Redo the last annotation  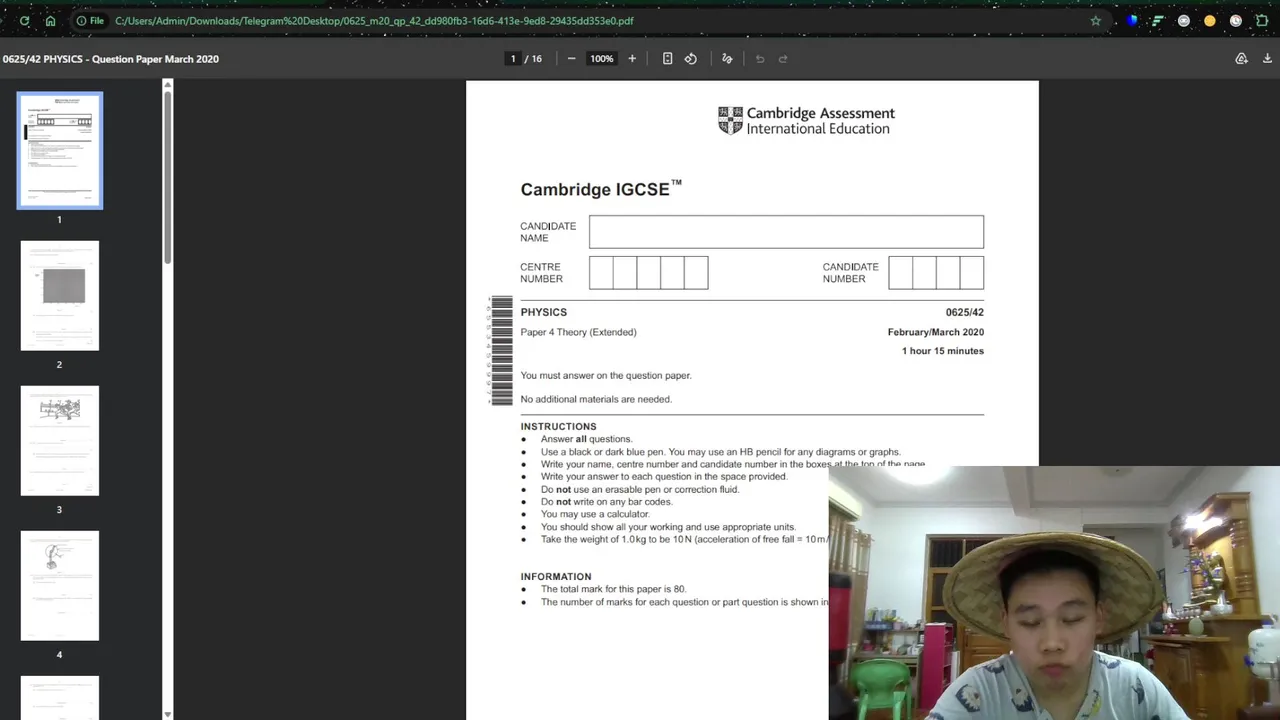[x=783, y=59]
